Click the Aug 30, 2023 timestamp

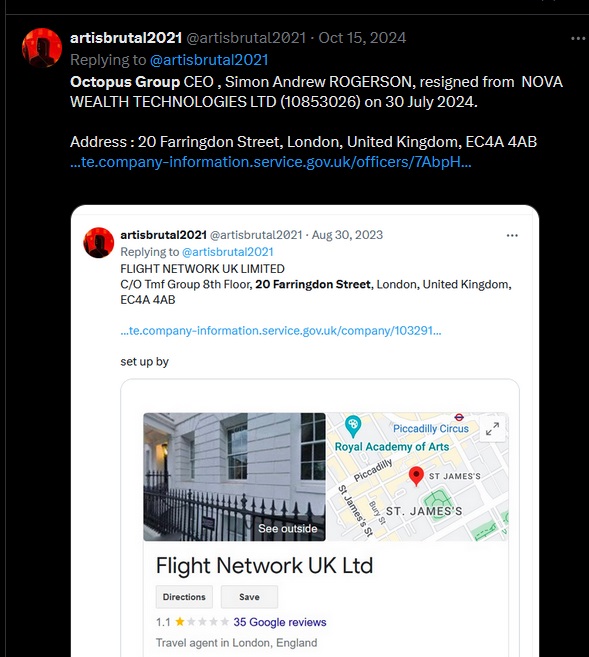tap(347, 235)
